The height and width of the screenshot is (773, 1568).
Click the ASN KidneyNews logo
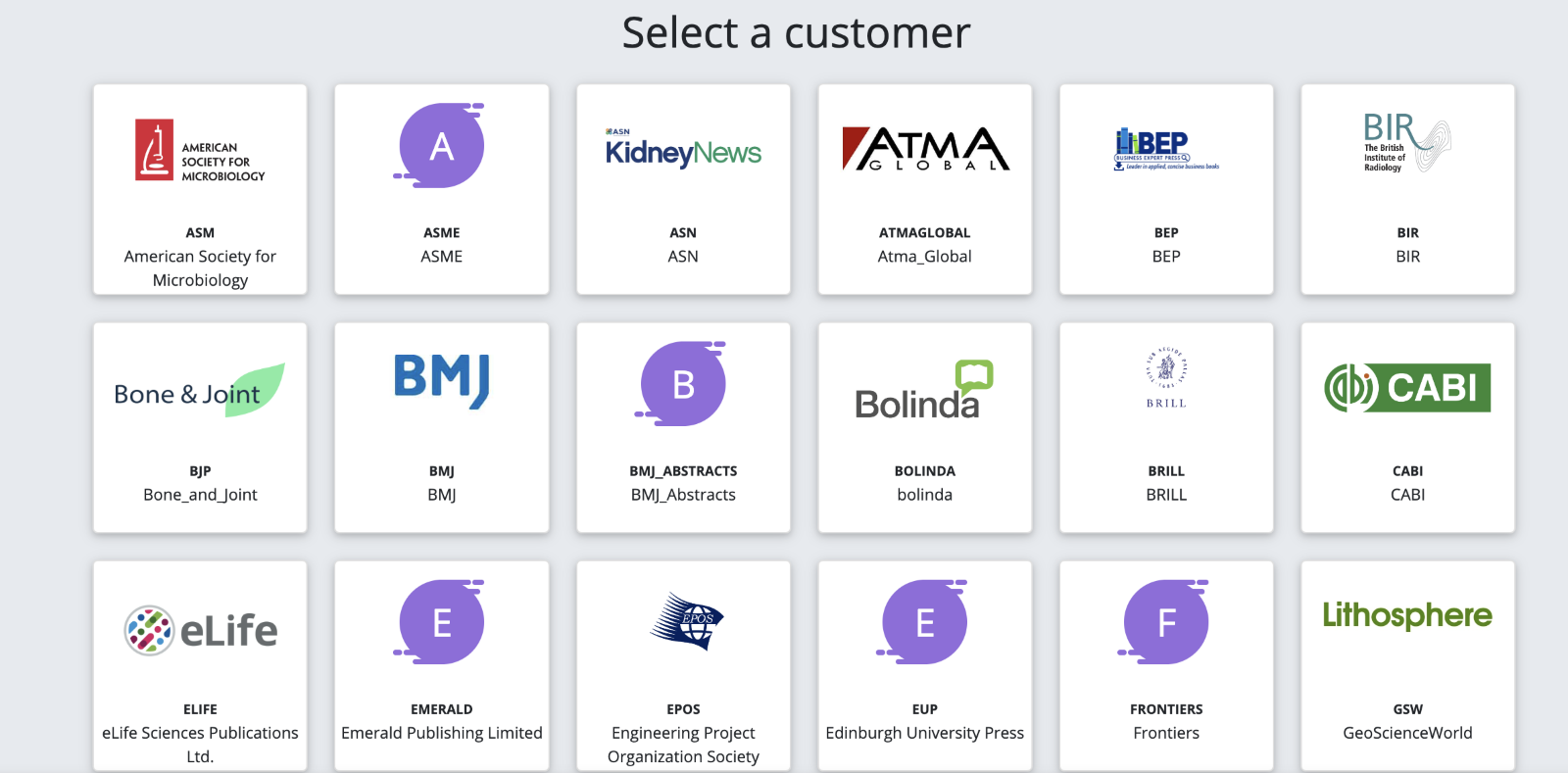(683, 151)
